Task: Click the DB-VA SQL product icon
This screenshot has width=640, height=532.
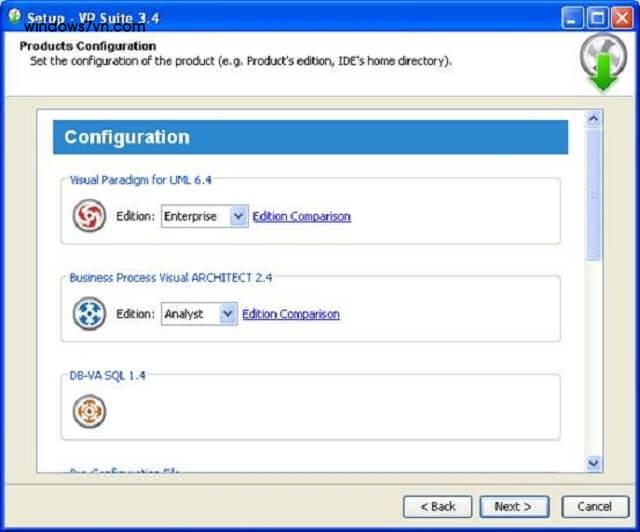Action: click(x=89, y=411)
